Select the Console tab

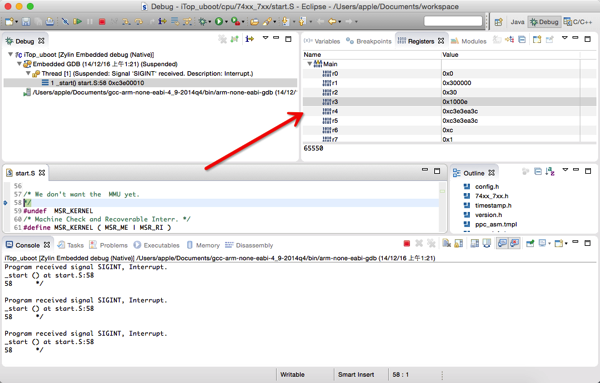(28, 245)
